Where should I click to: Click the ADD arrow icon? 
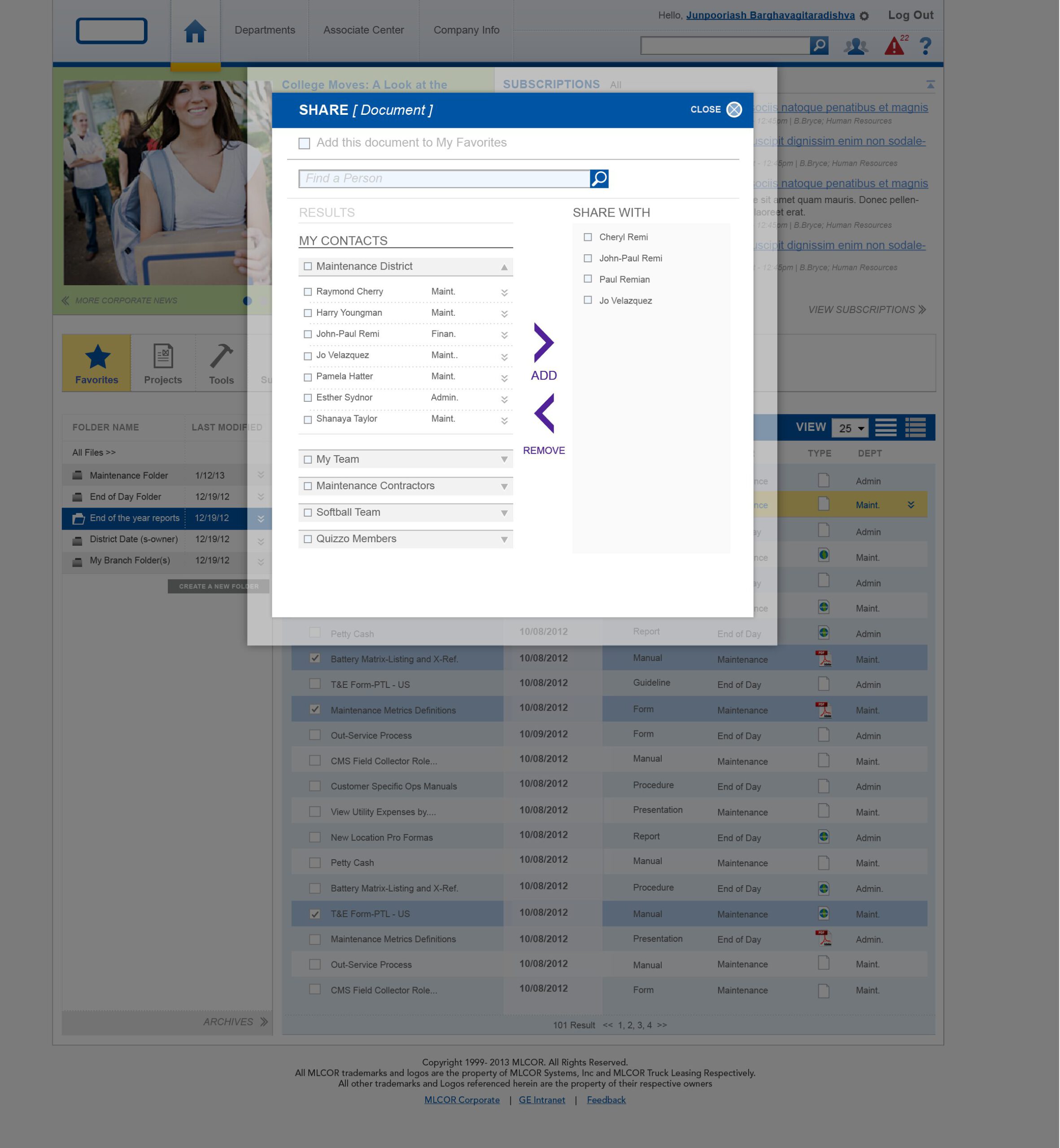tap(543, 343)
